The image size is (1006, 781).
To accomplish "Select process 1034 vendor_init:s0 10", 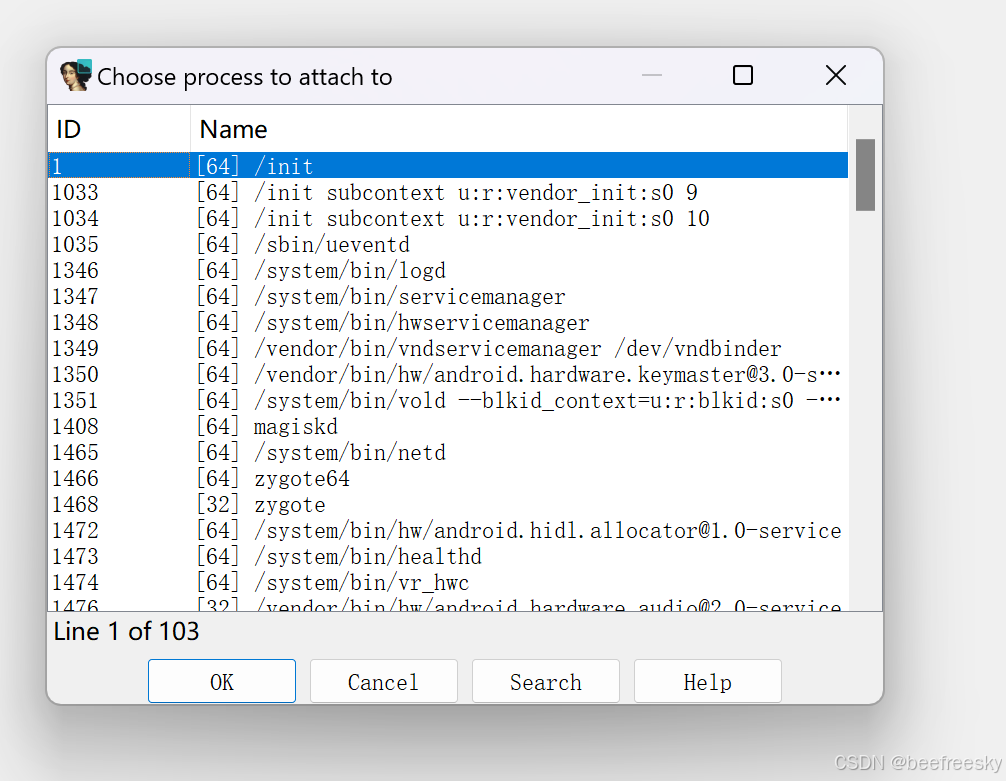I will pyautogui.click(x=448, y=218).
